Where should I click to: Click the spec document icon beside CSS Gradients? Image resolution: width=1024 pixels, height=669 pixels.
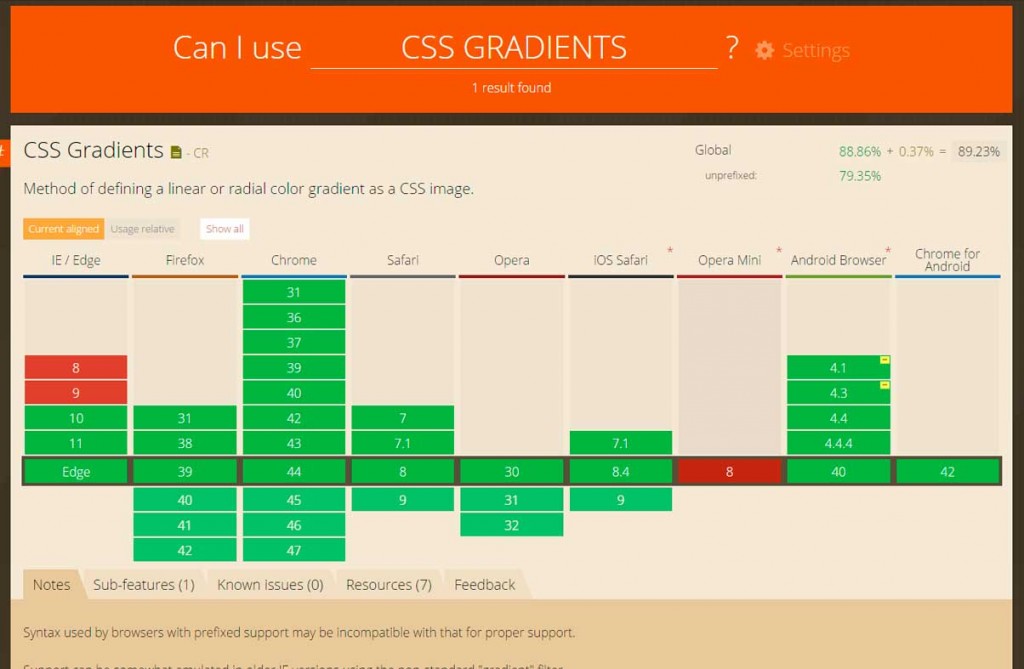(177, 153)
